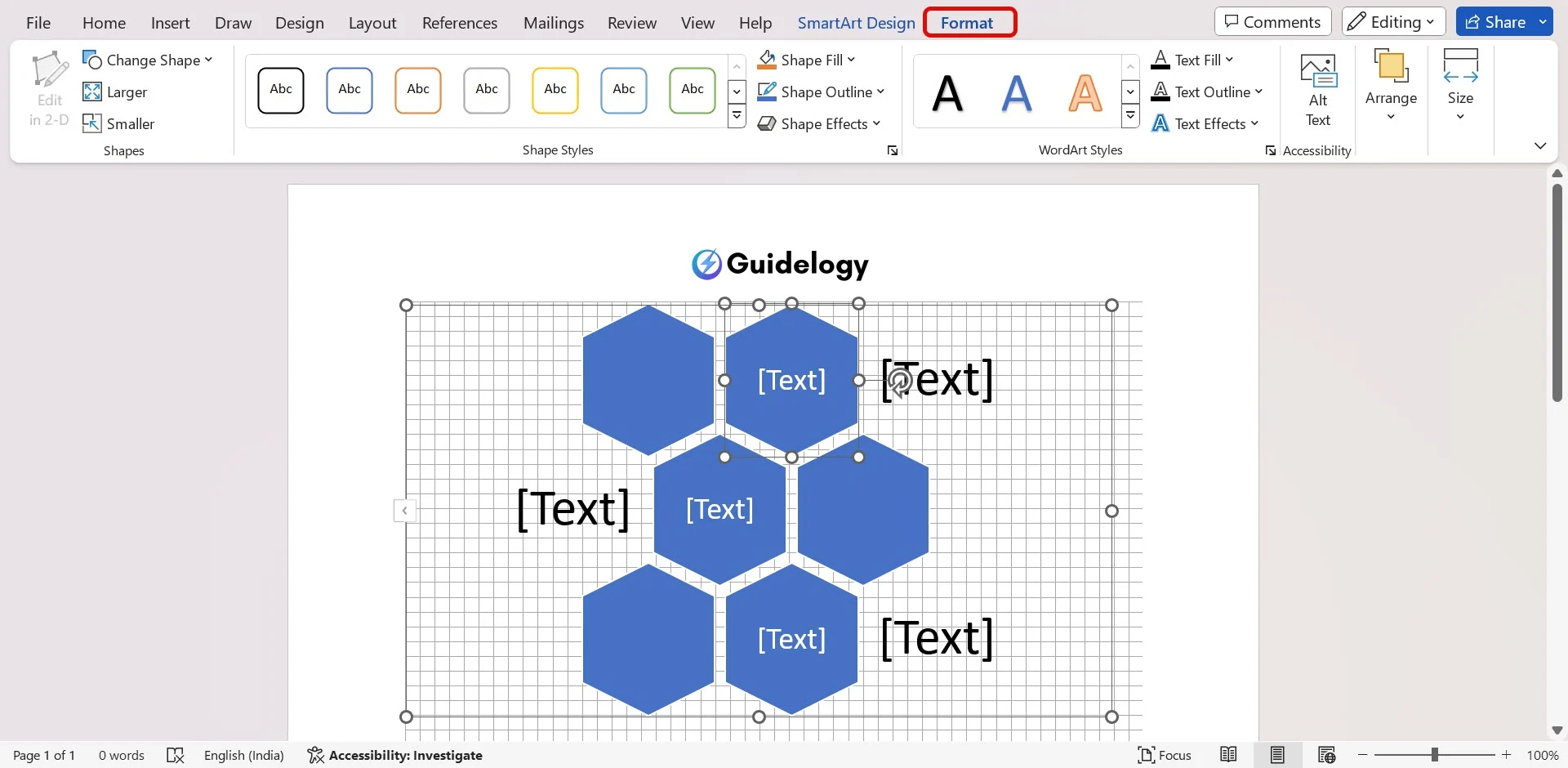Viewport: 1568px width, 768px height.
Task: Expand the WordArt Styles gallery More button
Action: pyautogui.click(x=1130, y=116)
